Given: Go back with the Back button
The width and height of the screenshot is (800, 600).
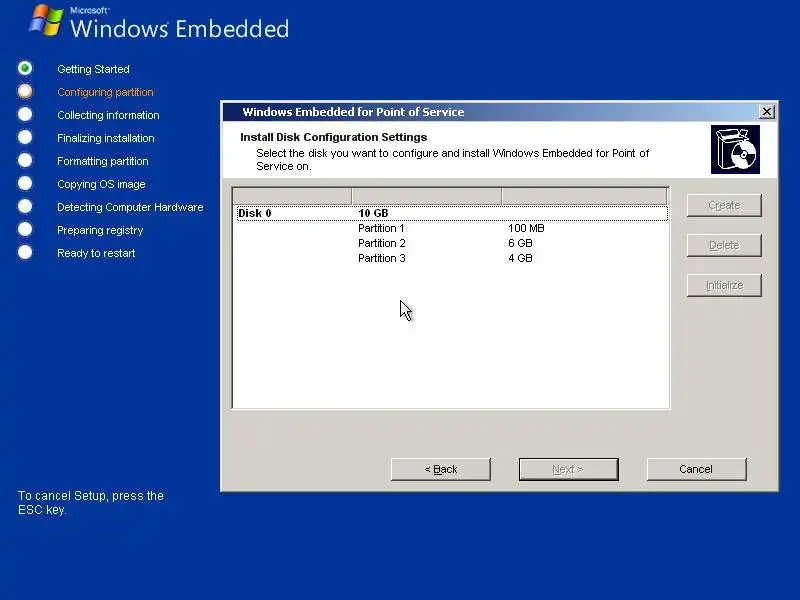Looking at the screenshot, I should pyautogui.click(x=441, y=469).
